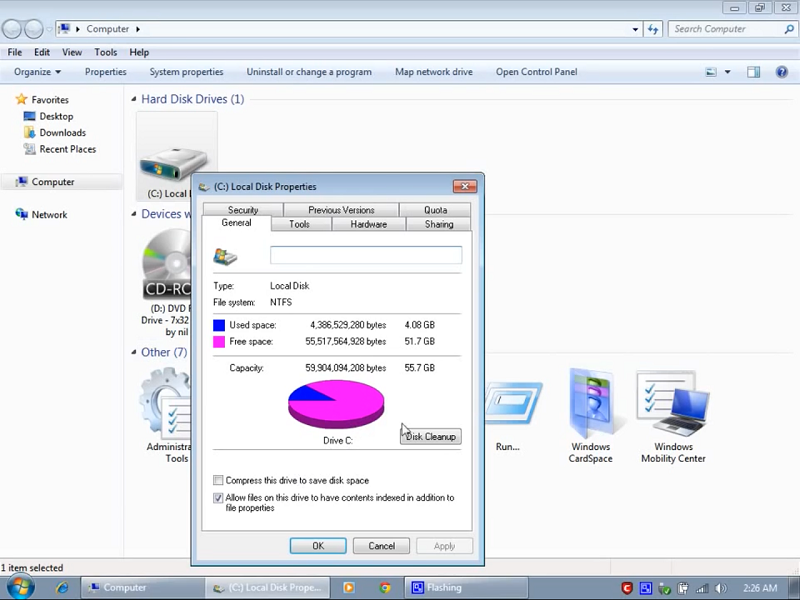This screenshot has height=600, width=800.
Task: Switch to the Security tab
Action: coord(243,210)
